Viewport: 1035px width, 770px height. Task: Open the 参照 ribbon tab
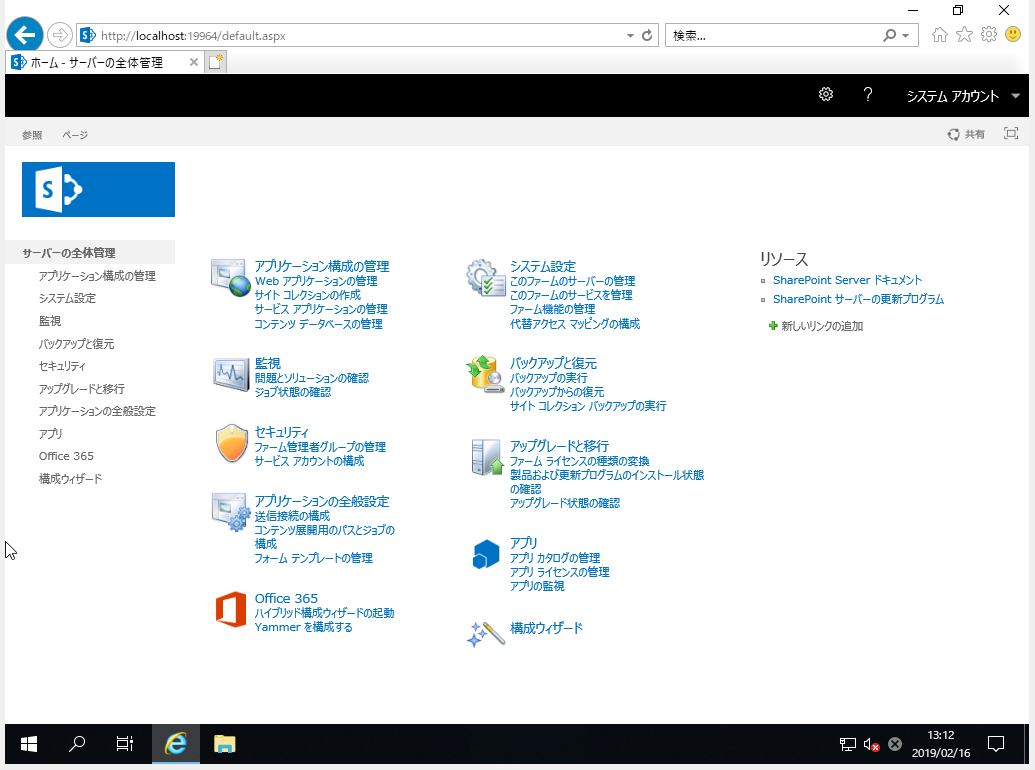point(32,135)
